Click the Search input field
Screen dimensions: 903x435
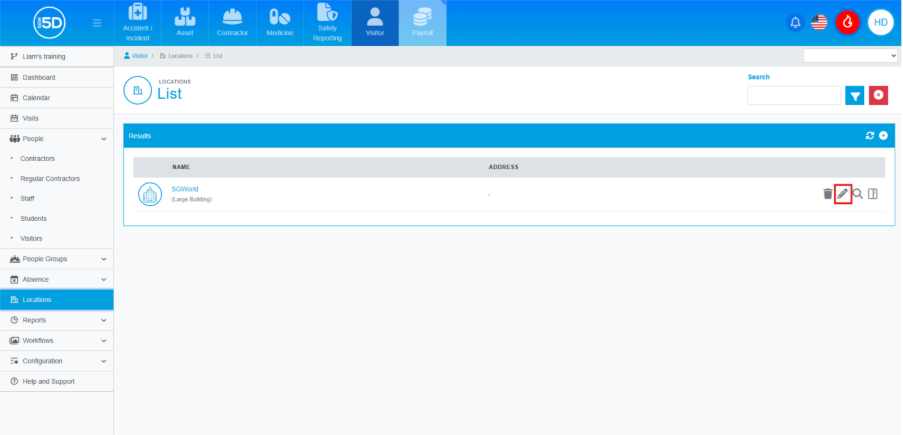[x=793, y=95]
